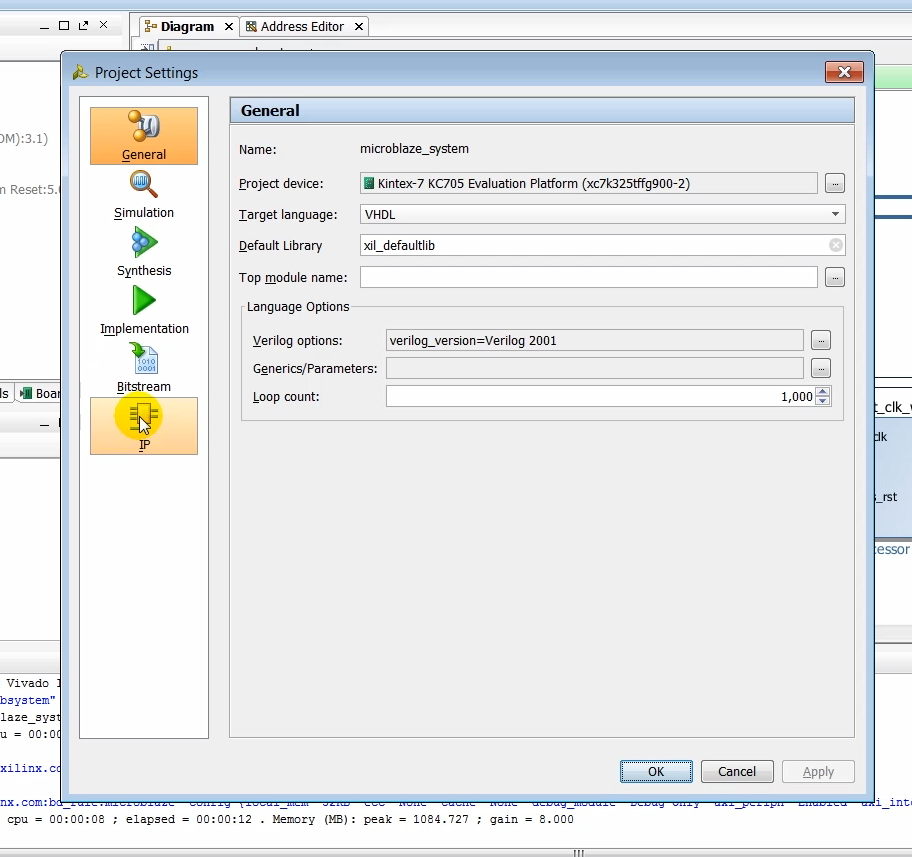Open the Target language dropdown

pyautogui.click(x=834, y=214)
